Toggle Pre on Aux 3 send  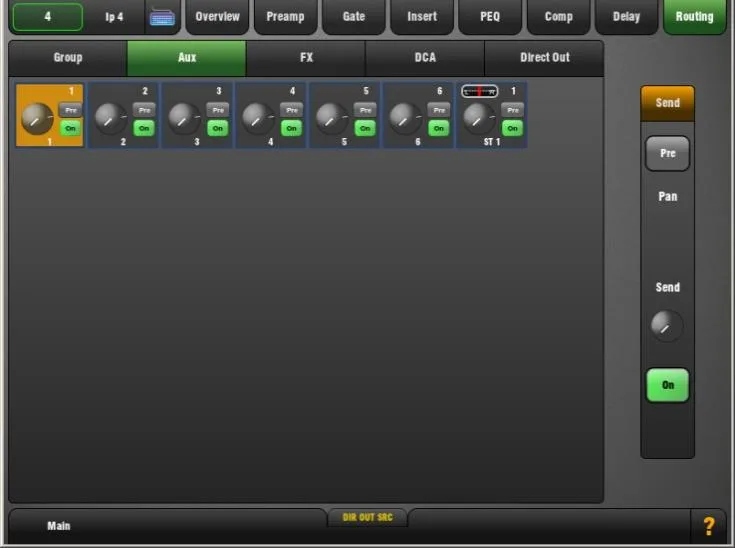[218, 110]
